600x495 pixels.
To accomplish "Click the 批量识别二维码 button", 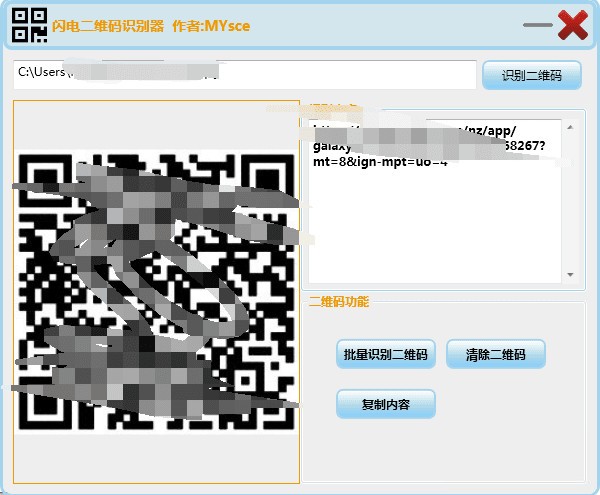I will click(386, 354).
